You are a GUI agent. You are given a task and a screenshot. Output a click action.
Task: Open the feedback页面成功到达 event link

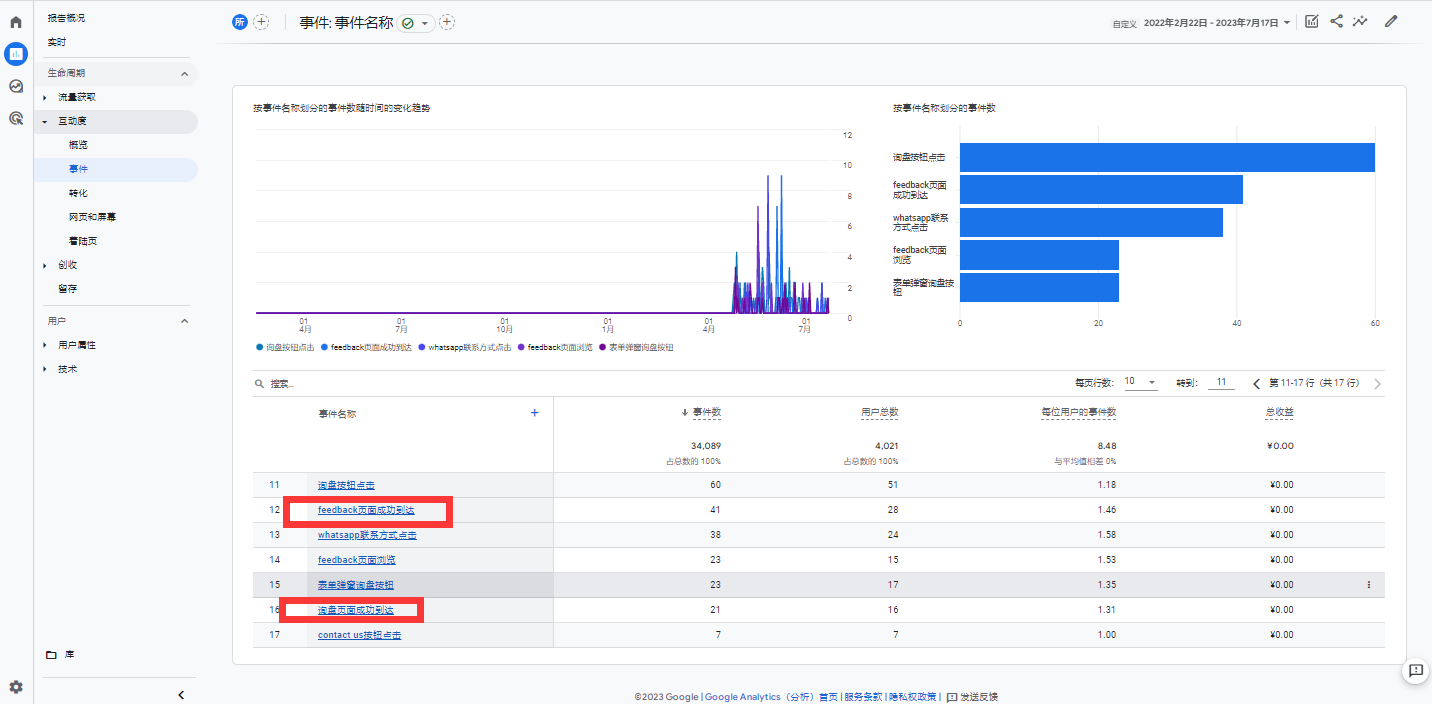pos(366,510)
